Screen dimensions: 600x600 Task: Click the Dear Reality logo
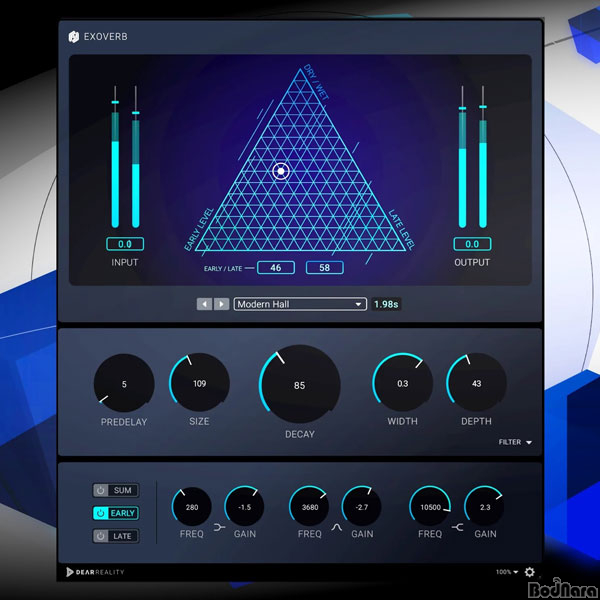(95, 572)
